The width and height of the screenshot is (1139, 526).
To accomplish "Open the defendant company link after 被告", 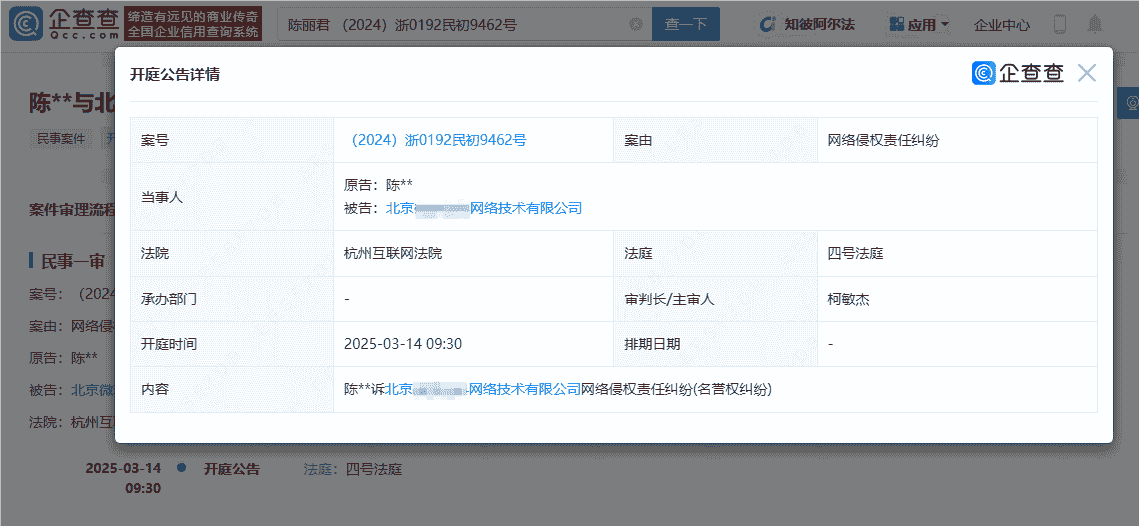I will [484, 208].
